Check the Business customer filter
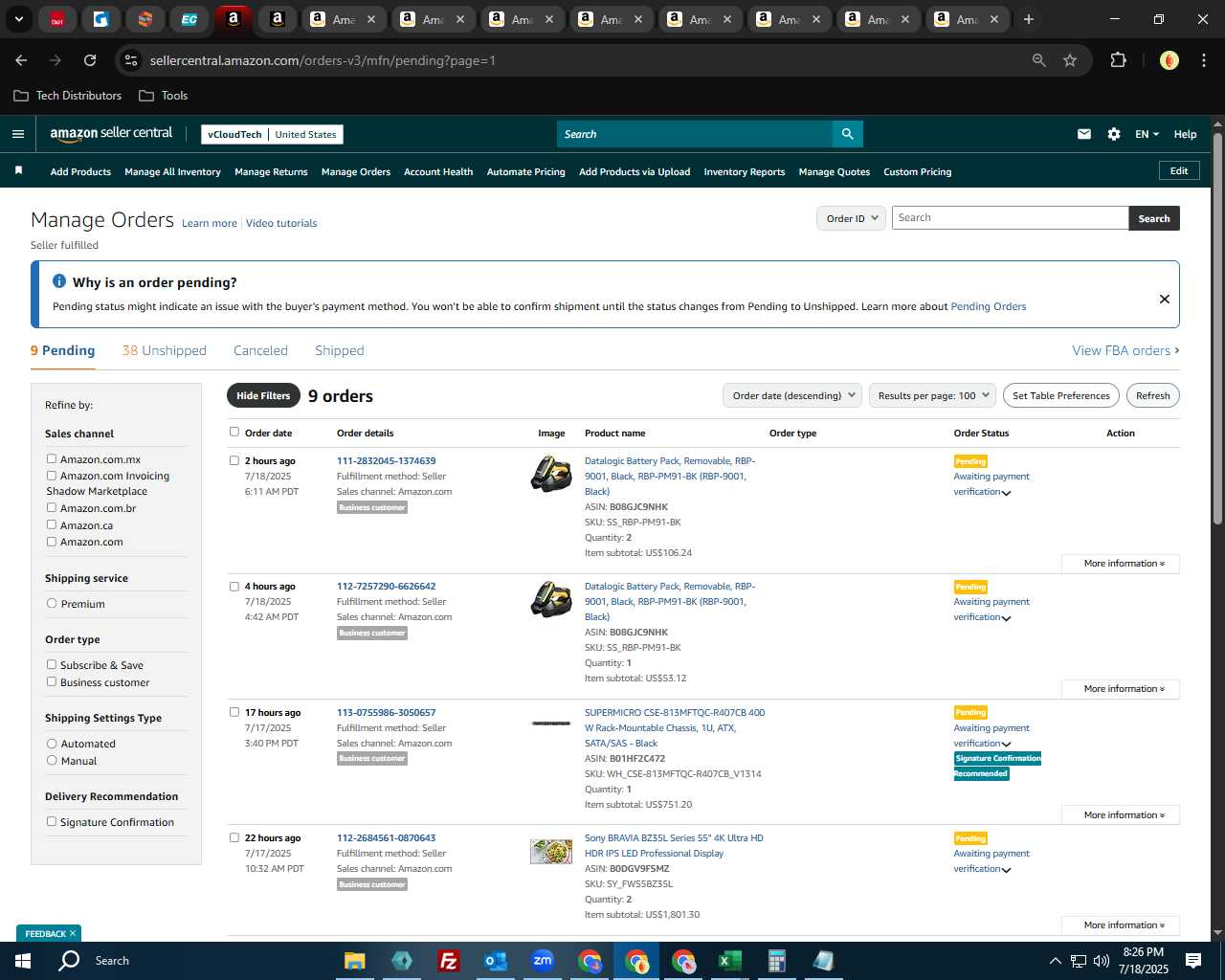Image resolution: width=1225 pixels, height=980 pixels. tap(52, 681)
